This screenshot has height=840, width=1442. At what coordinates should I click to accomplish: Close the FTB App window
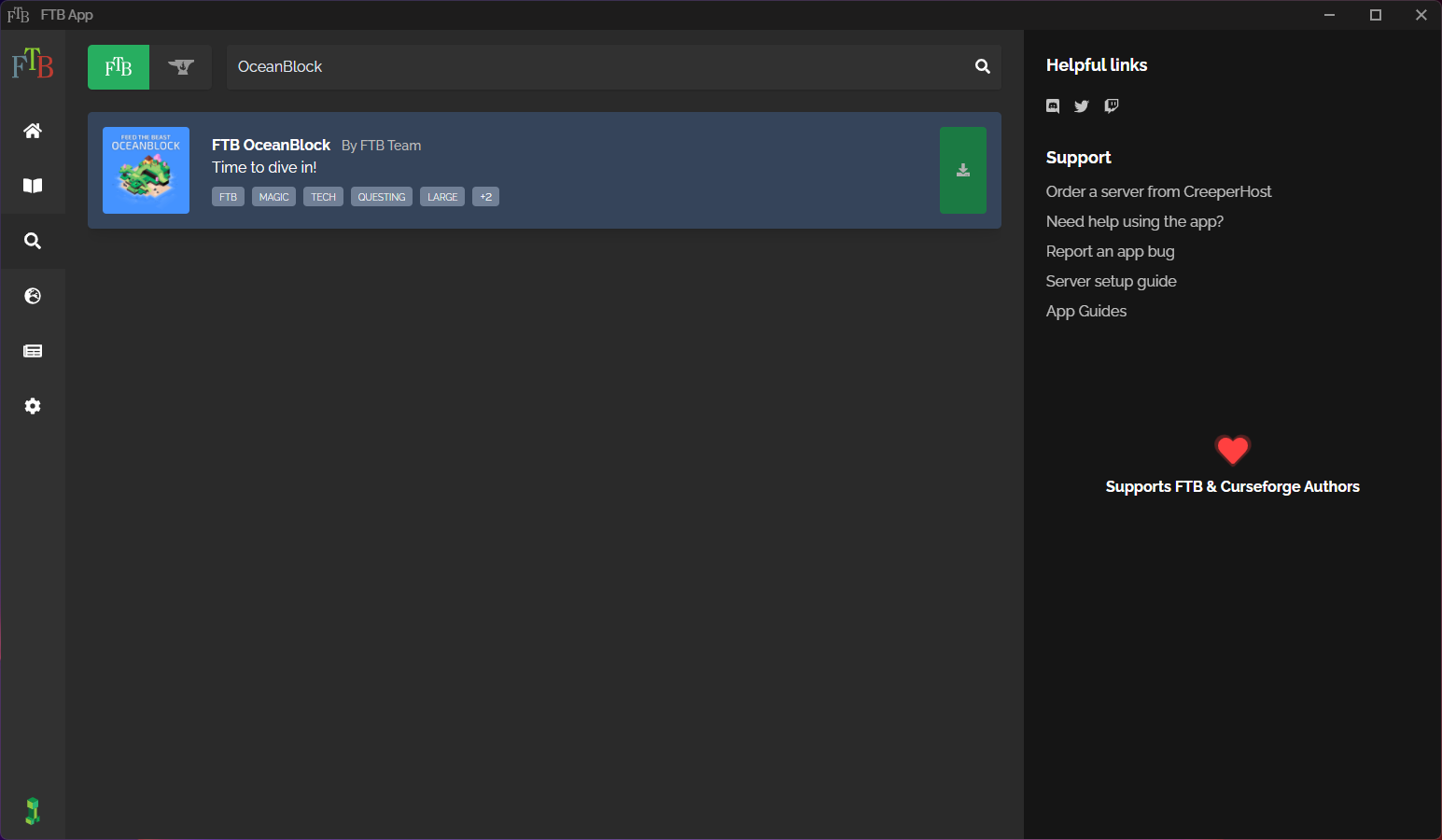click(1421, 15)
